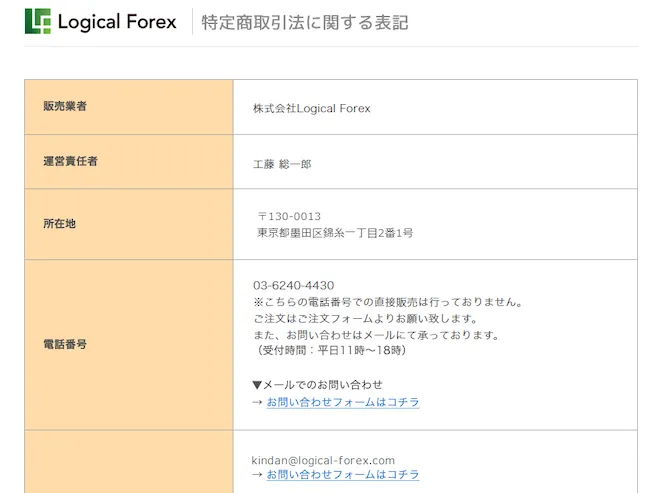Select the 所在地 row label
The width and height of the screenshot is (650, 493).
pos(60,224)
